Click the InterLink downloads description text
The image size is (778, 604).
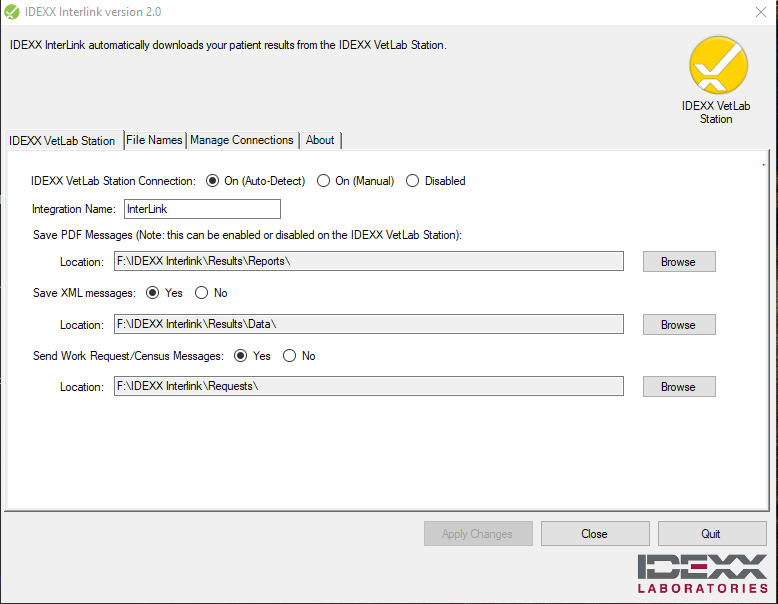coord(228,45)
